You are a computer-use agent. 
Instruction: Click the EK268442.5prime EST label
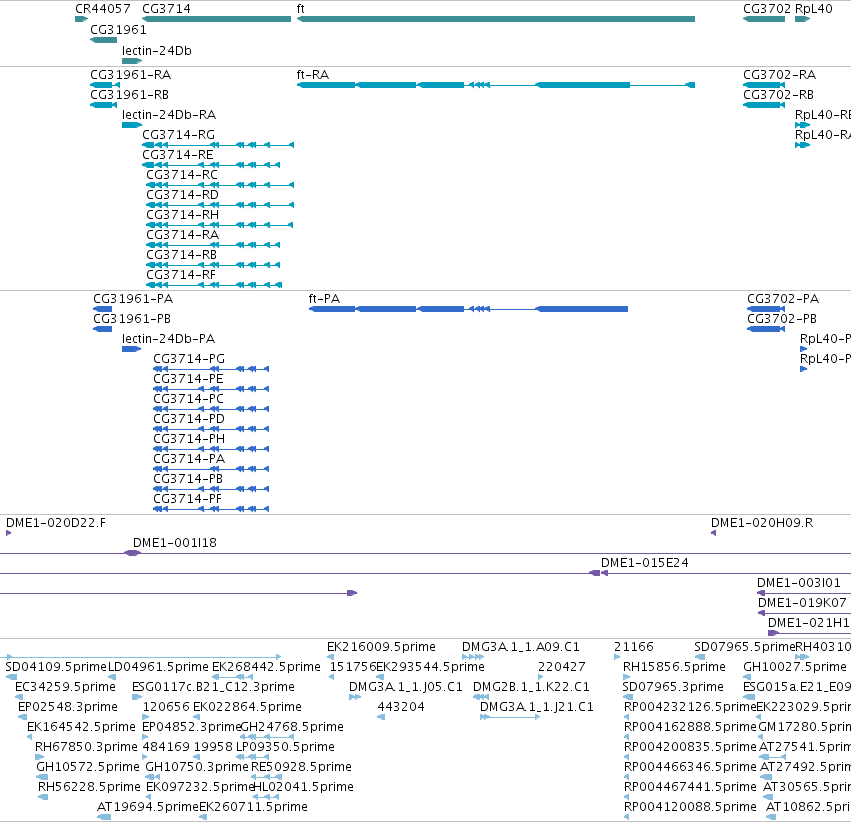[266, 666]
